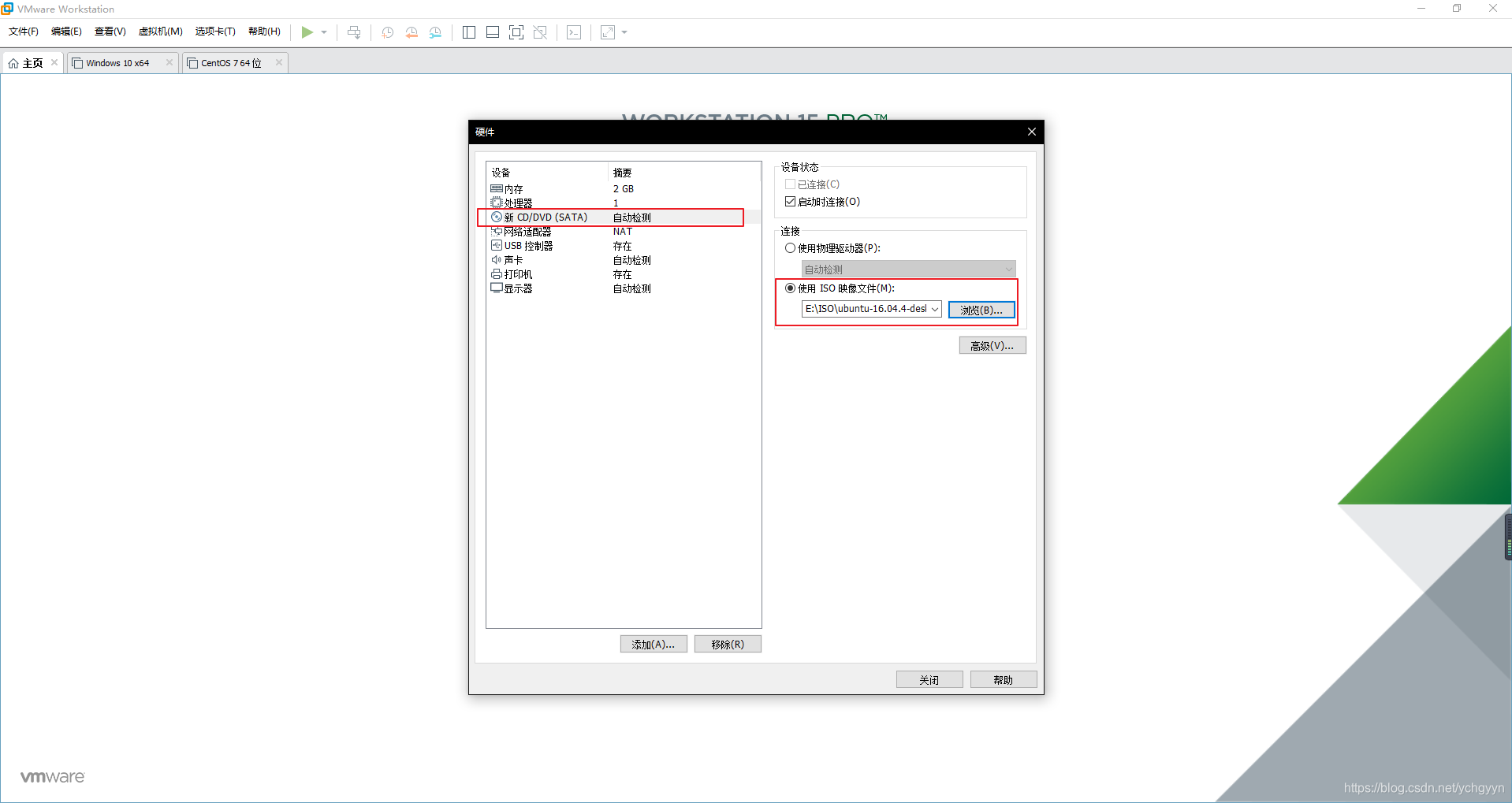Click the 2 GB memory summary value
Image resolution: width=1512 pixels, height=803 pixels.
pyautogui.click(x=624, y=188)
